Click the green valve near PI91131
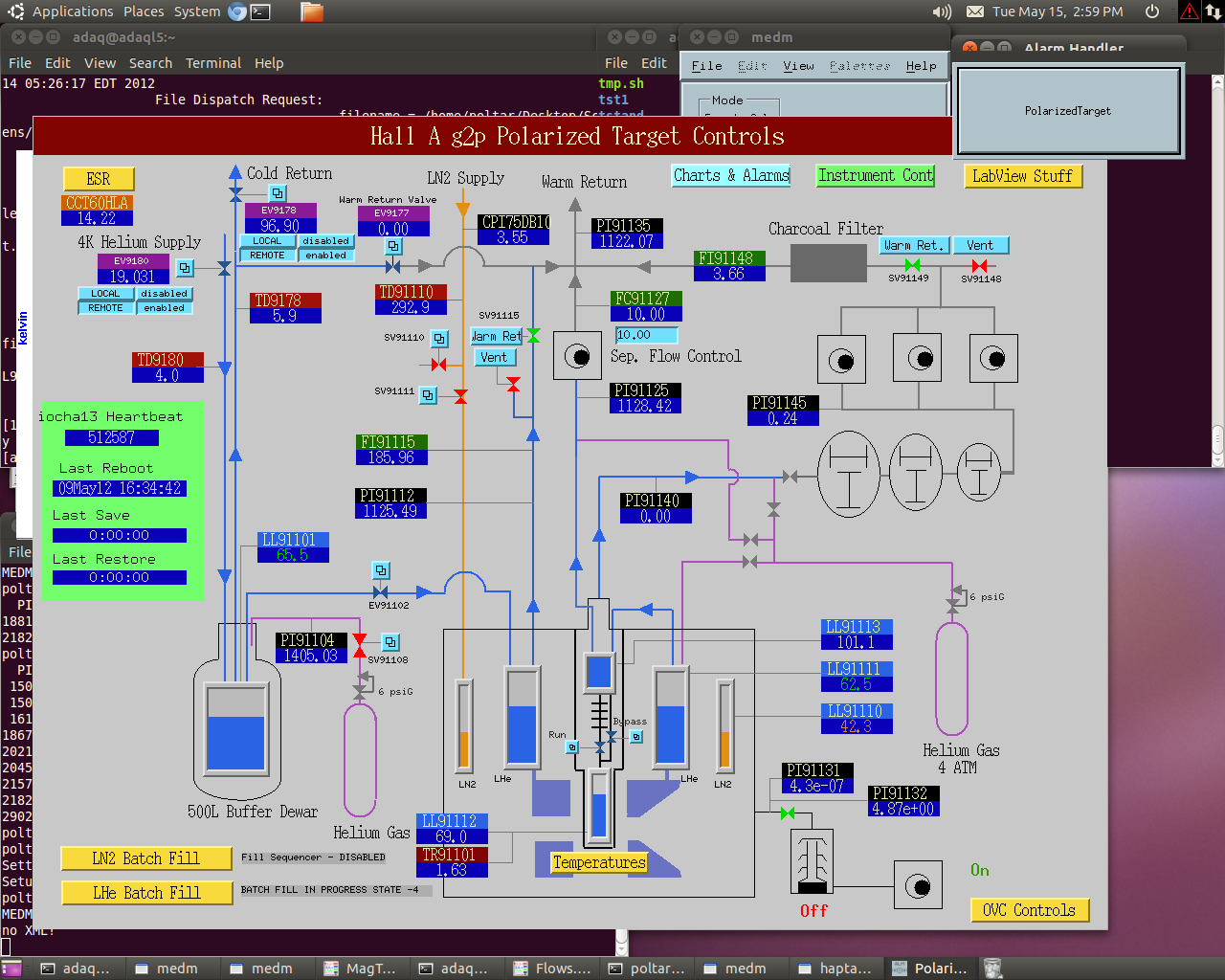 [788, 813]
